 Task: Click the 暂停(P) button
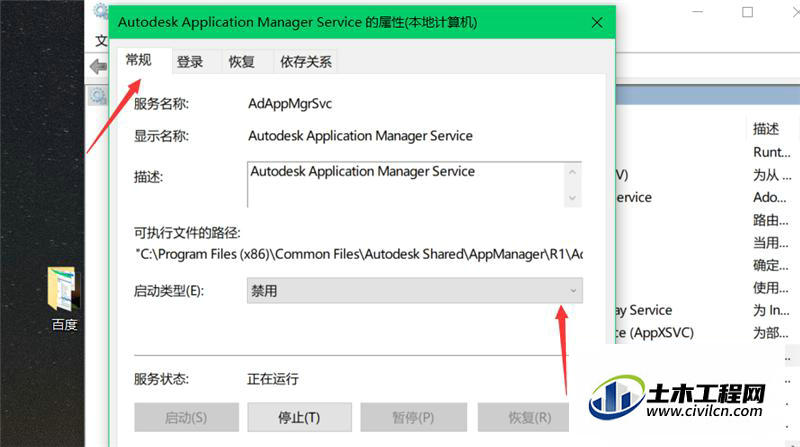click(x=413, y=417)
